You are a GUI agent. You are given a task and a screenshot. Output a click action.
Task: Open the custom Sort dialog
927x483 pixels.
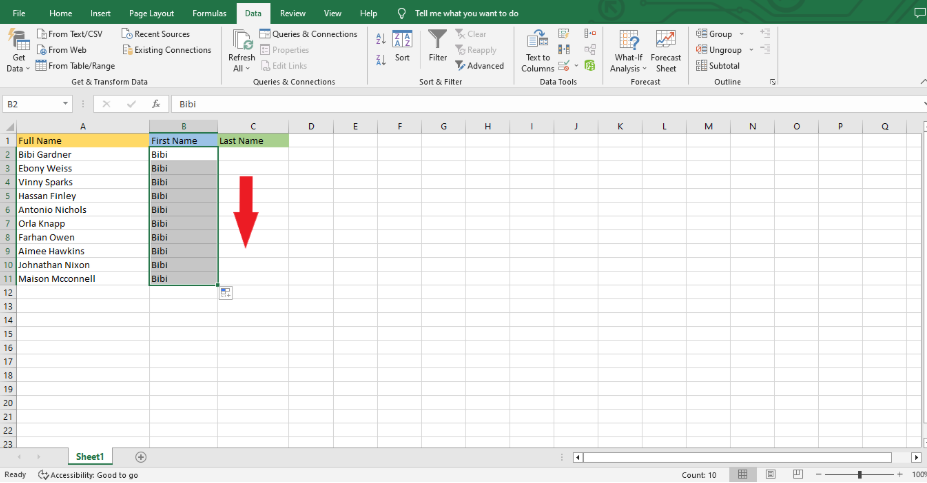click(402, 46)
